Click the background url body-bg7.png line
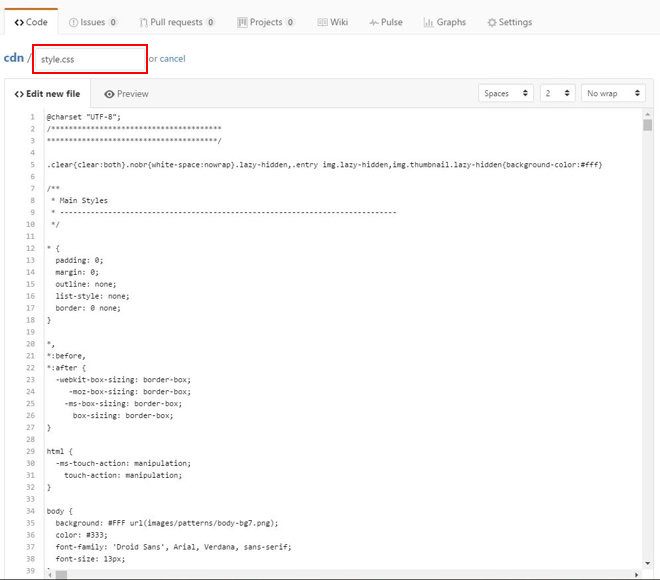660x580 pixels. coord(167,523)
